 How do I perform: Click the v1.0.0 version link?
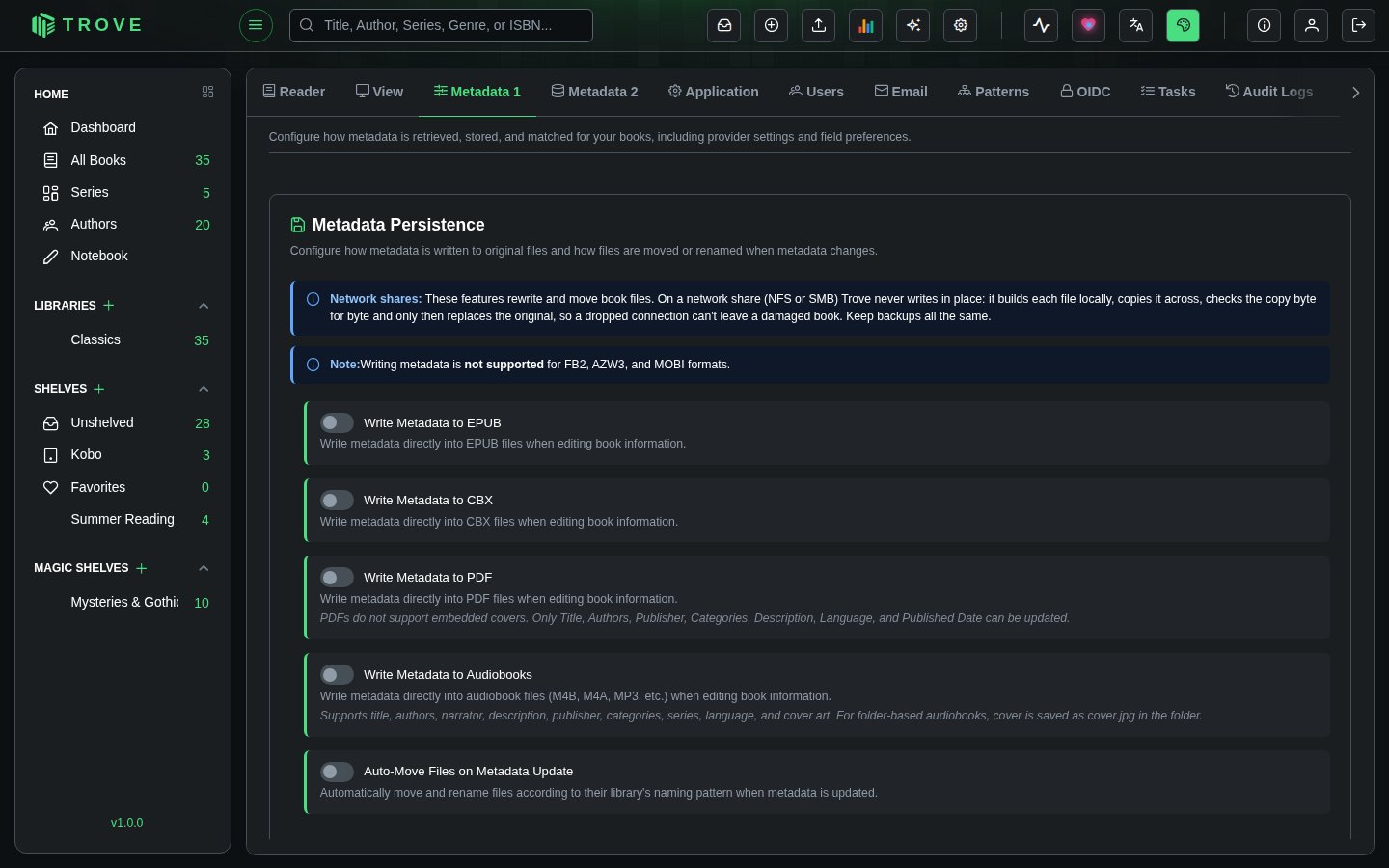[x=126, y=823]
